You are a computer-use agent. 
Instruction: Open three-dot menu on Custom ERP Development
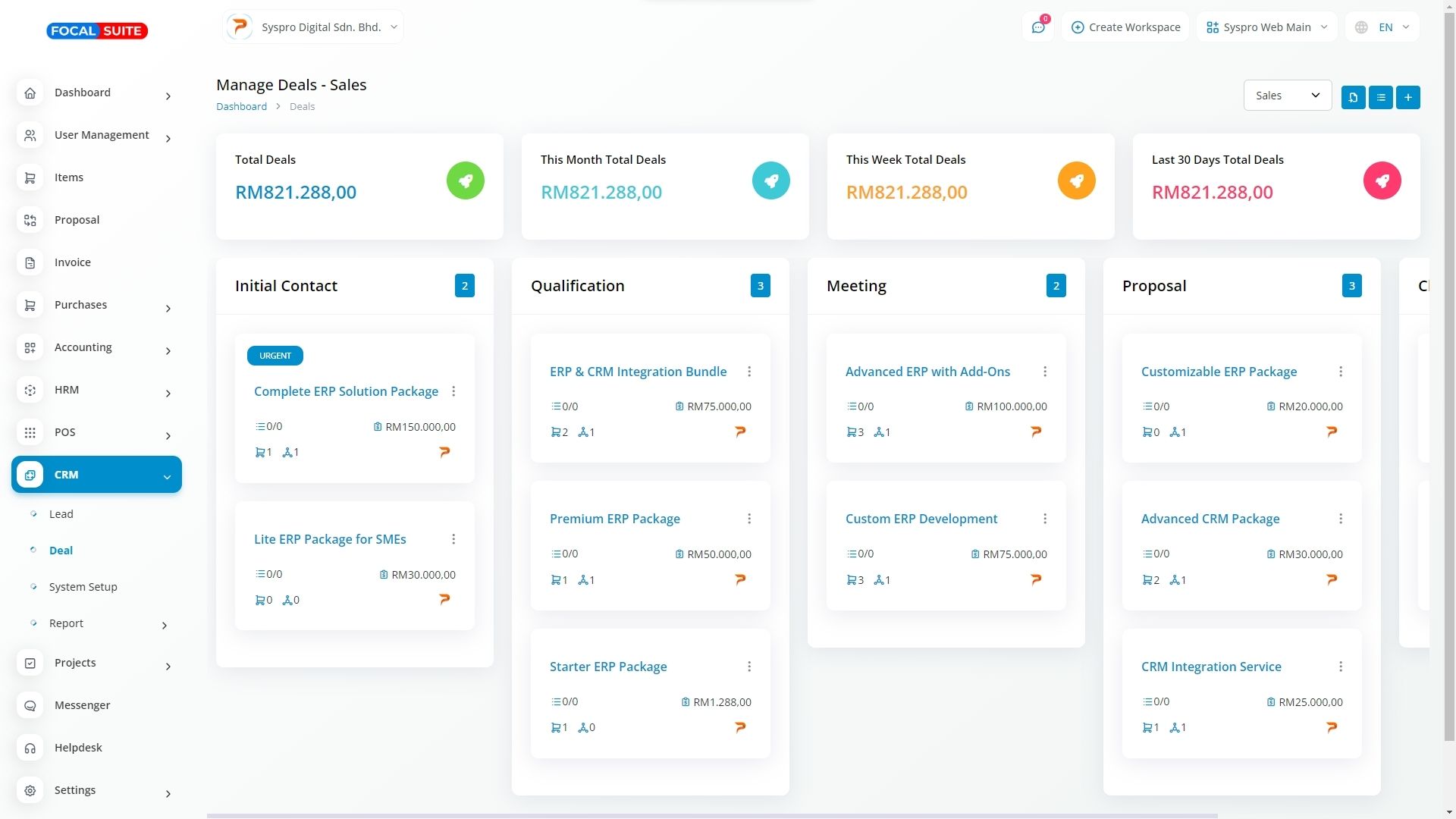point(1044,519)
